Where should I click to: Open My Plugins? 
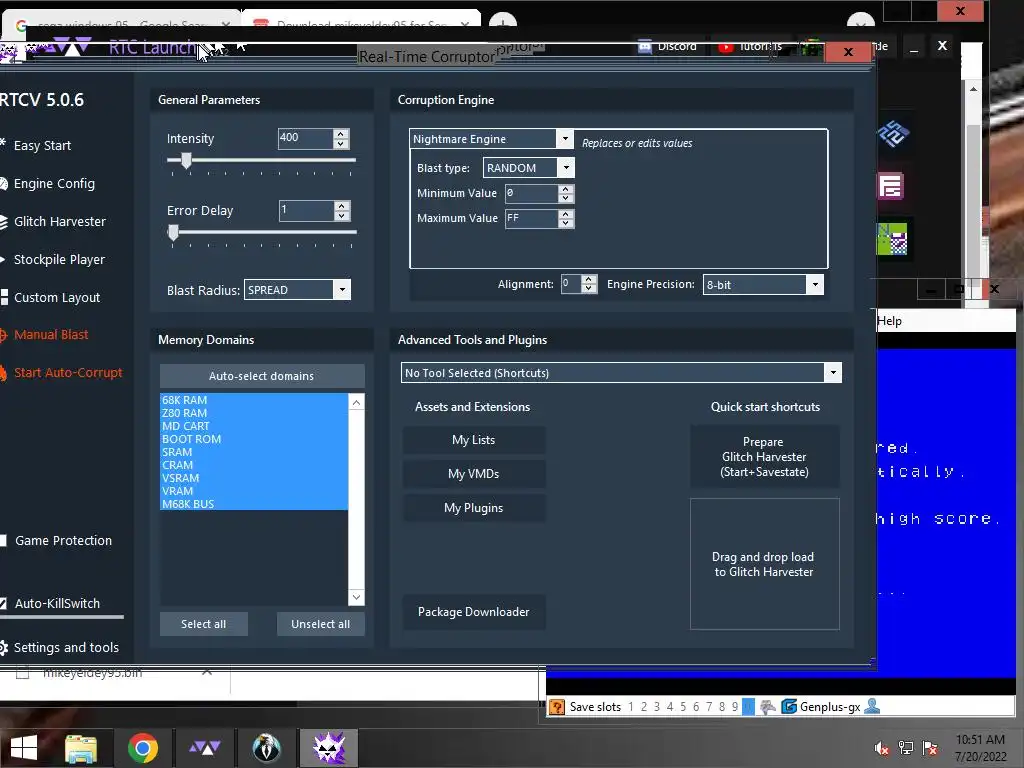[473, 507]
